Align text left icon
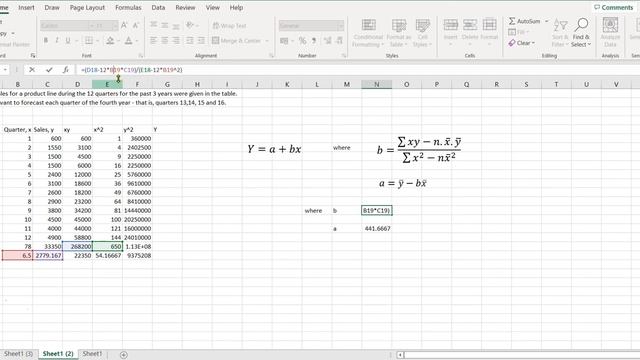This screenshot has height=360, width=640. 153,40
